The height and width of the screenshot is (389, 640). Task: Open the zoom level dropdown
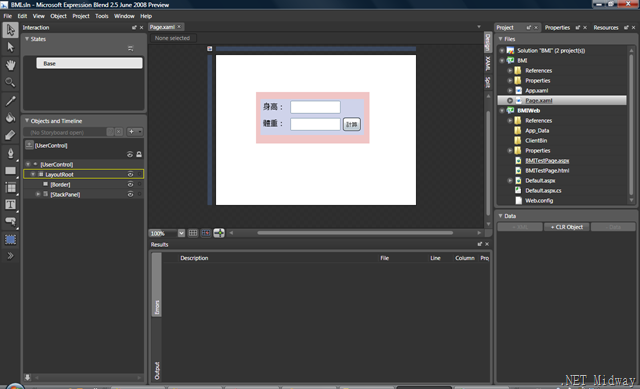coord(181,233)
